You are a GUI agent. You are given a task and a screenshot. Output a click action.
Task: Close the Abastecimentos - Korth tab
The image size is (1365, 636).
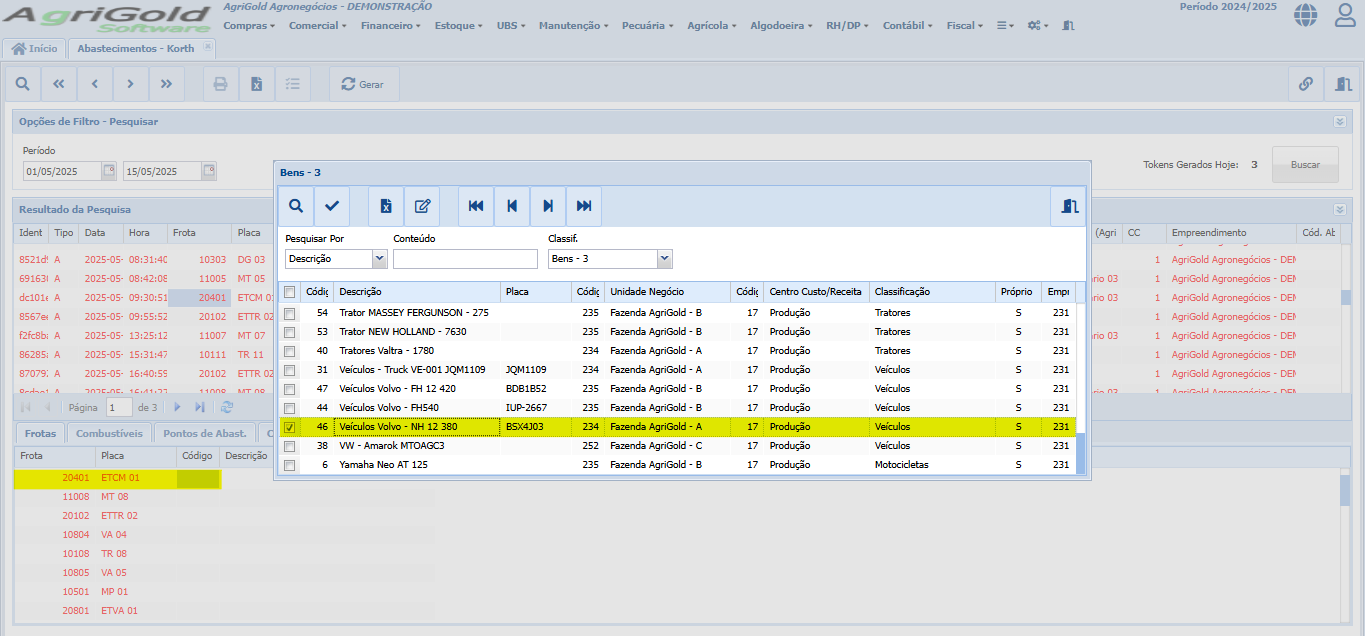pyautogui.click(x=207, y=46)
